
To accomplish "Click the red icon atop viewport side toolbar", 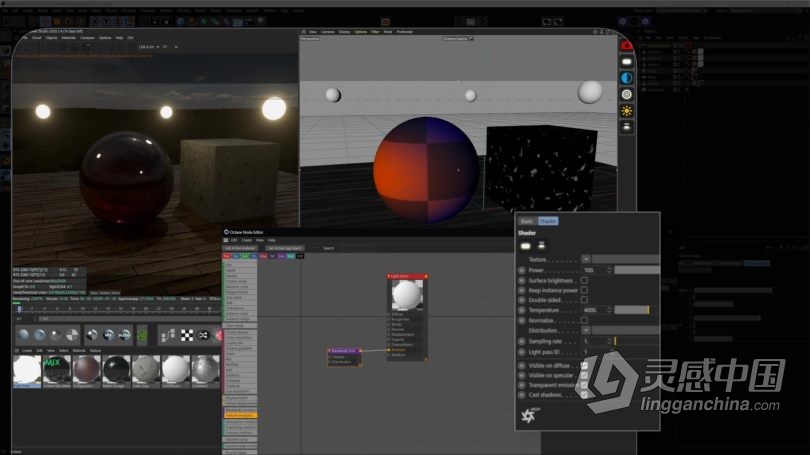I will (627, 45).
